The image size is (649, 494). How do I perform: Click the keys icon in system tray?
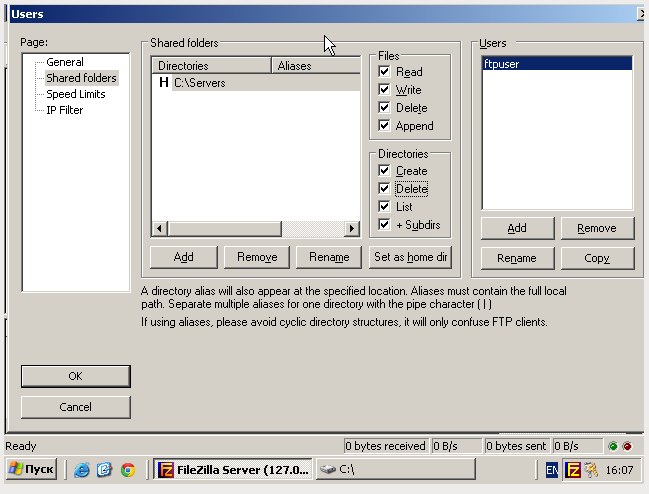(x=591, y=469)
